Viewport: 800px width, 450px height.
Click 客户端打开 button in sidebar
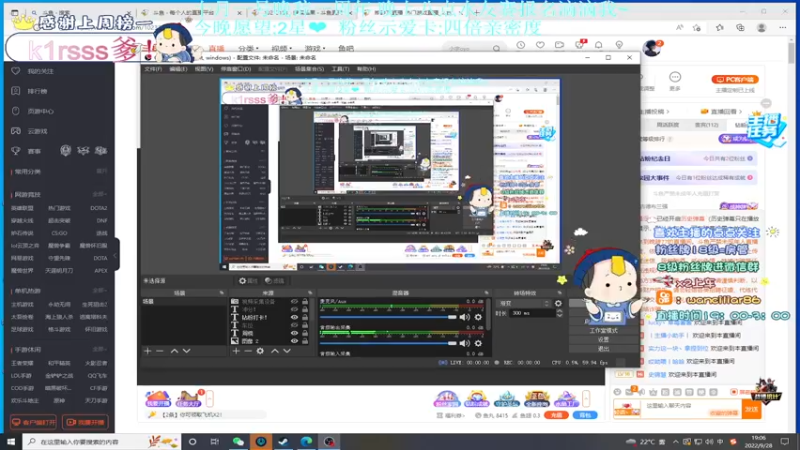tap(33, 422)
